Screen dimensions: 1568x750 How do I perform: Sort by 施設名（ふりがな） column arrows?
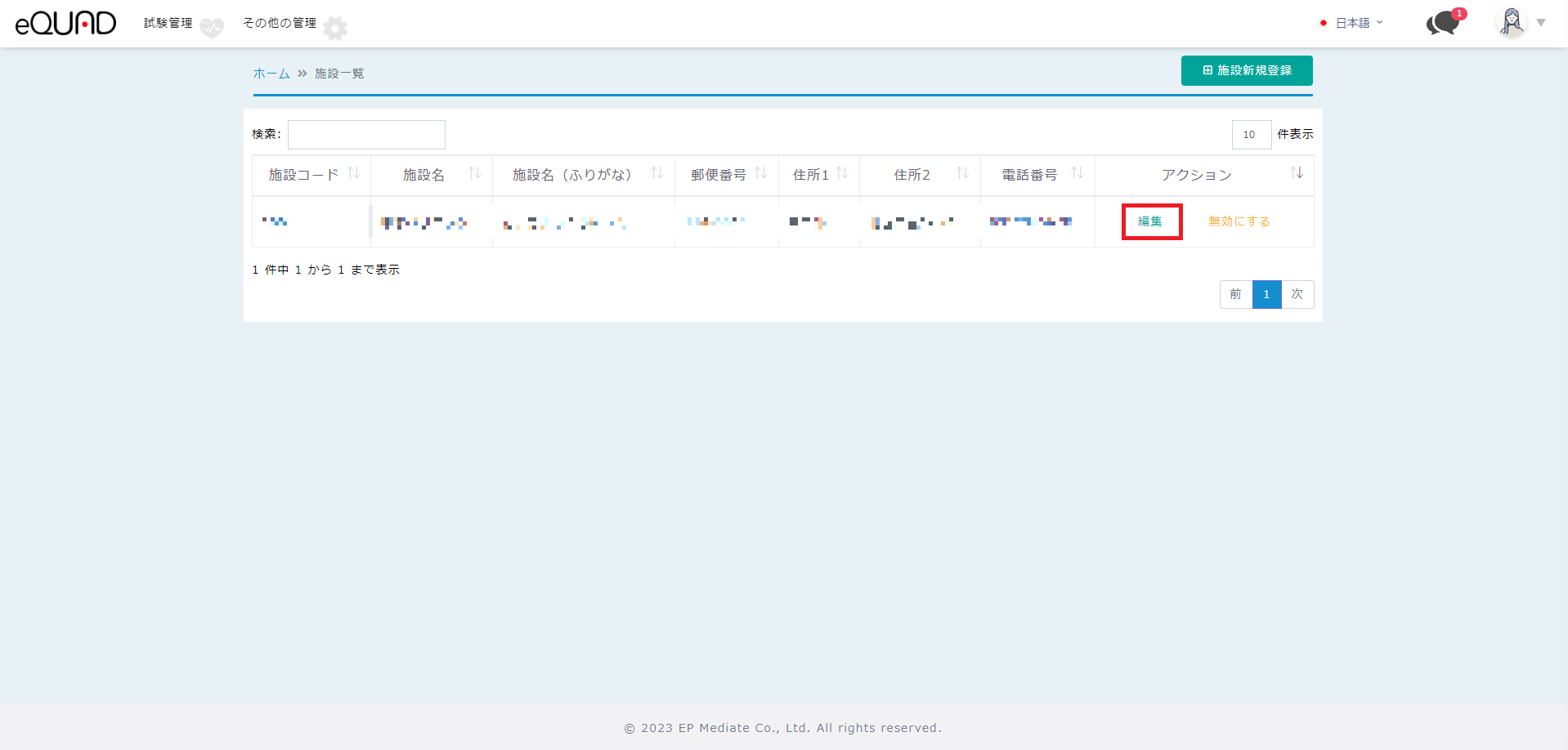pos(656,173)
